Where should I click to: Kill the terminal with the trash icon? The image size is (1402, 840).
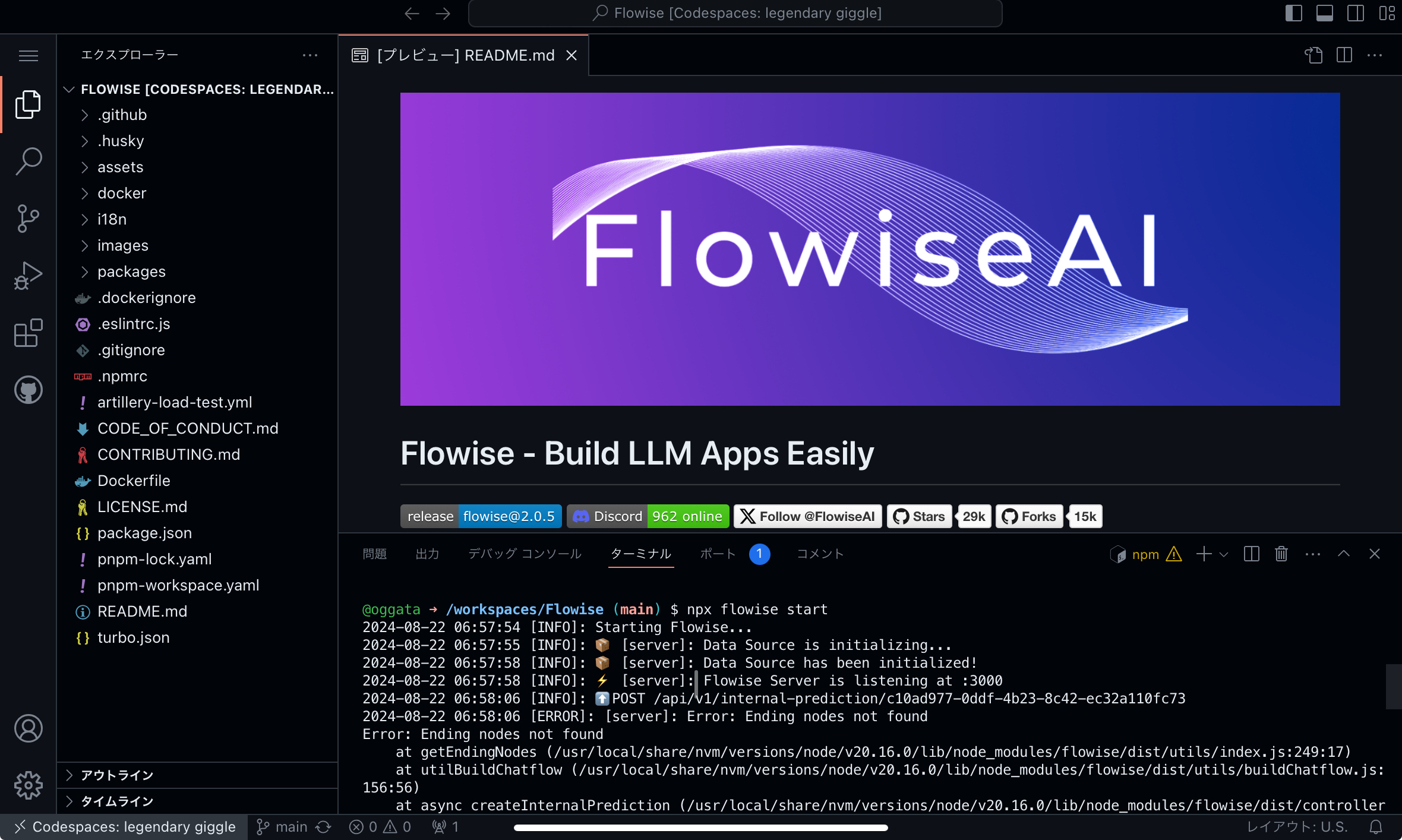click(1281, 554)
